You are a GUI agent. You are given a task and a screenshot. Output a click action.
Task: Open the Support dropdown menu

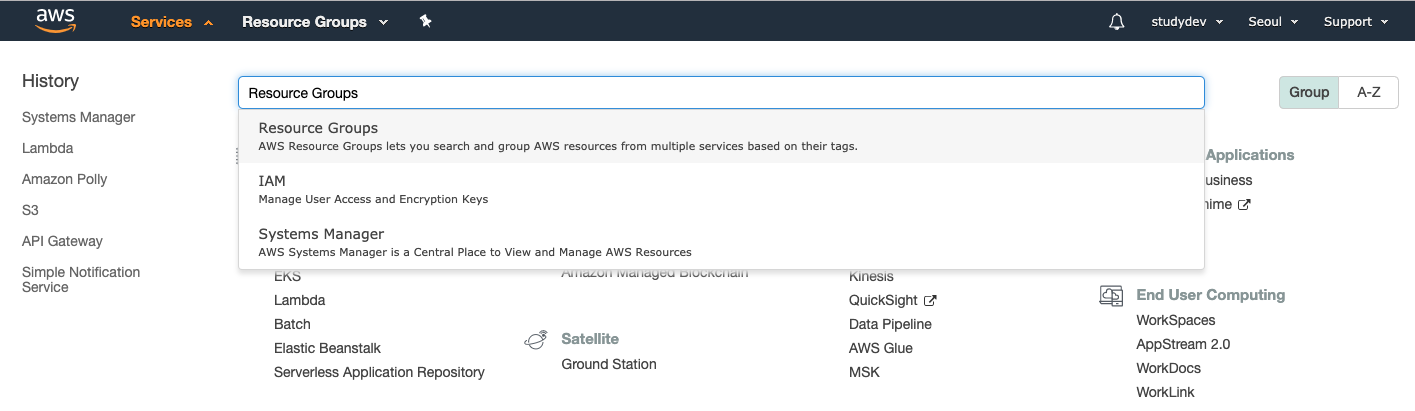coord(1356,22)
